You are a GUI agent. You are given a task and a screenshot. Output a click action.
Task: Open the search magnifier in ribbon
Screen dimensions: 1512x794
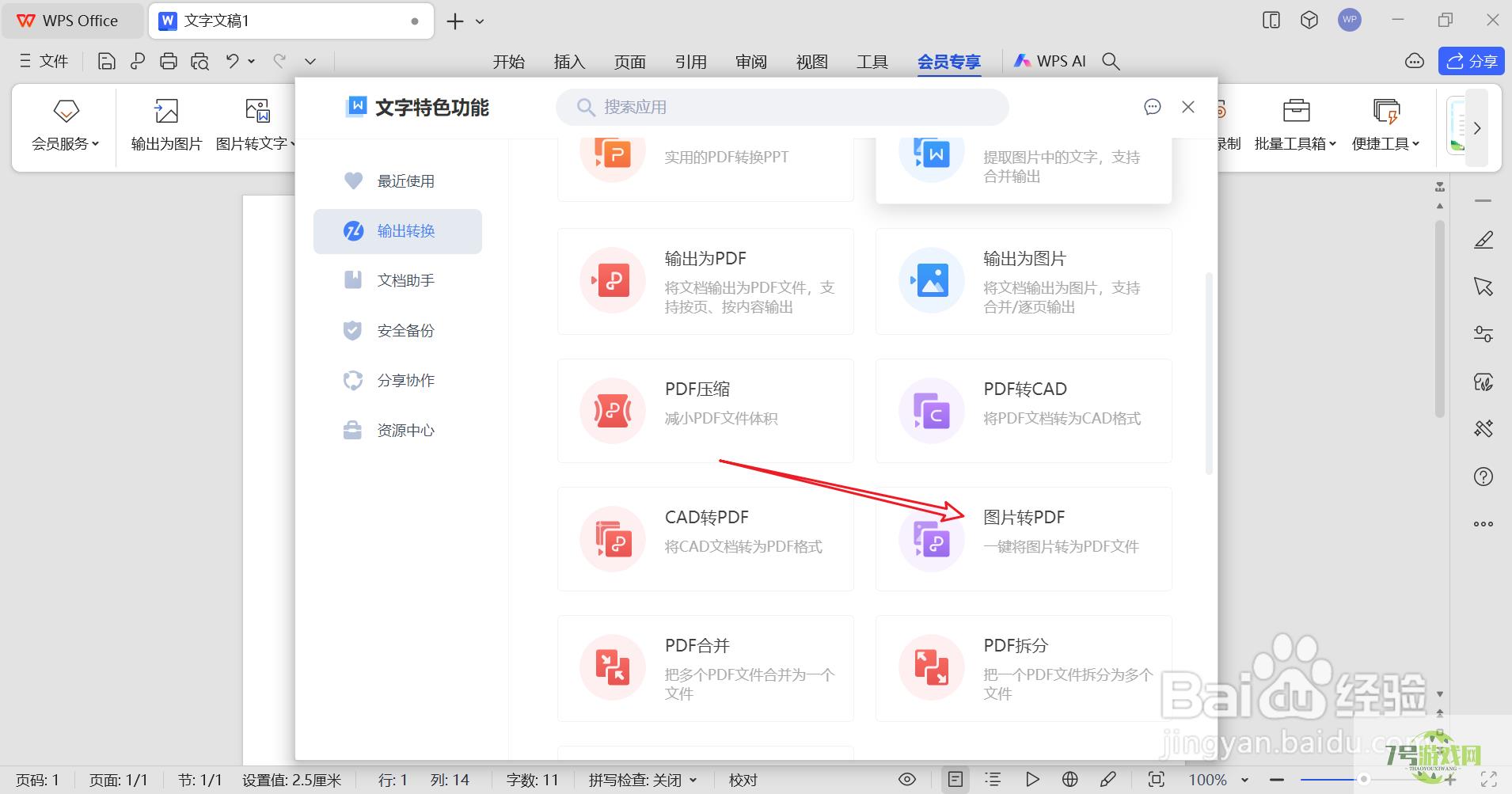coord(1111,61)
